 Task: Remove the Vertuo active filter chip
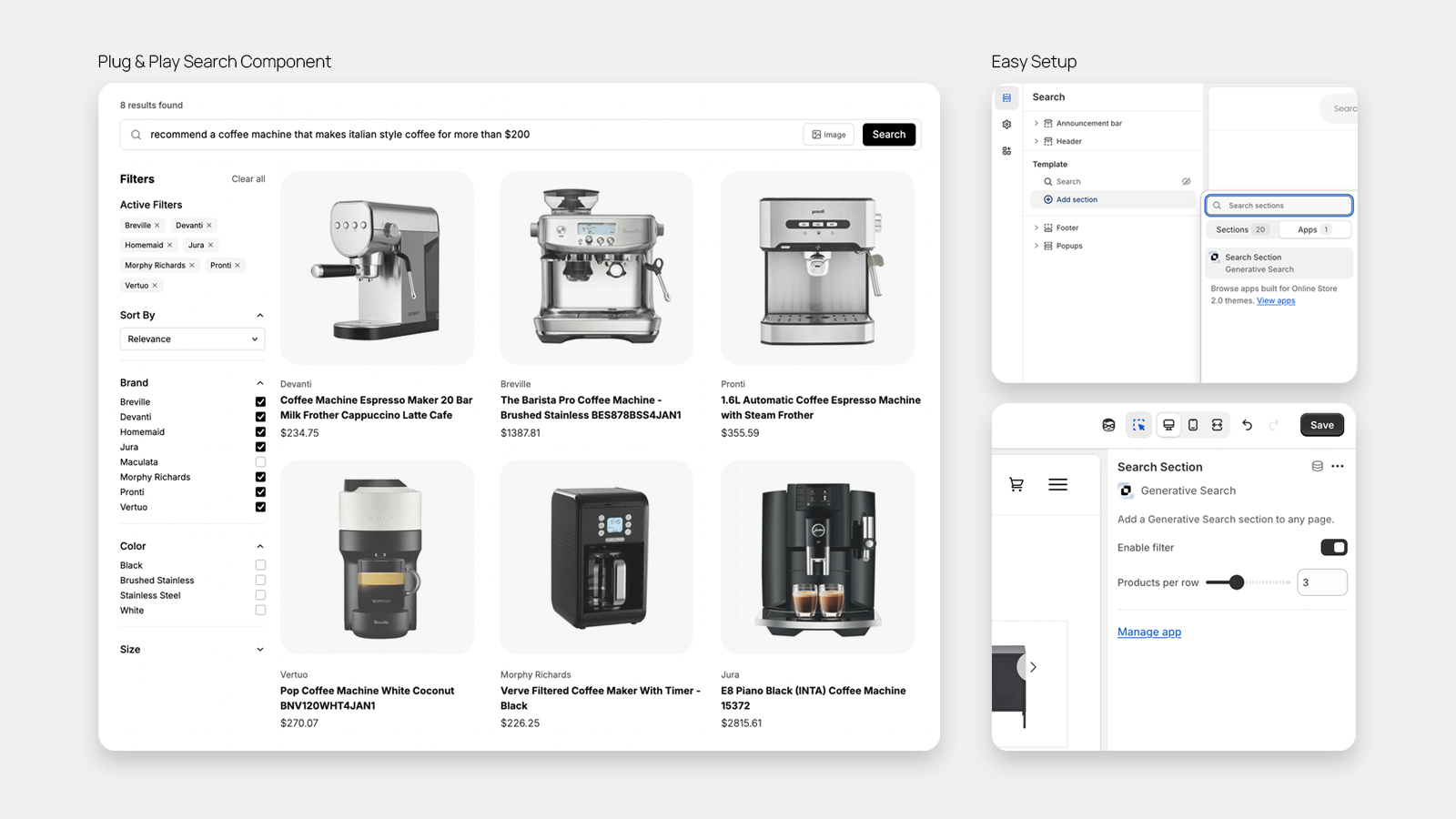155,286
